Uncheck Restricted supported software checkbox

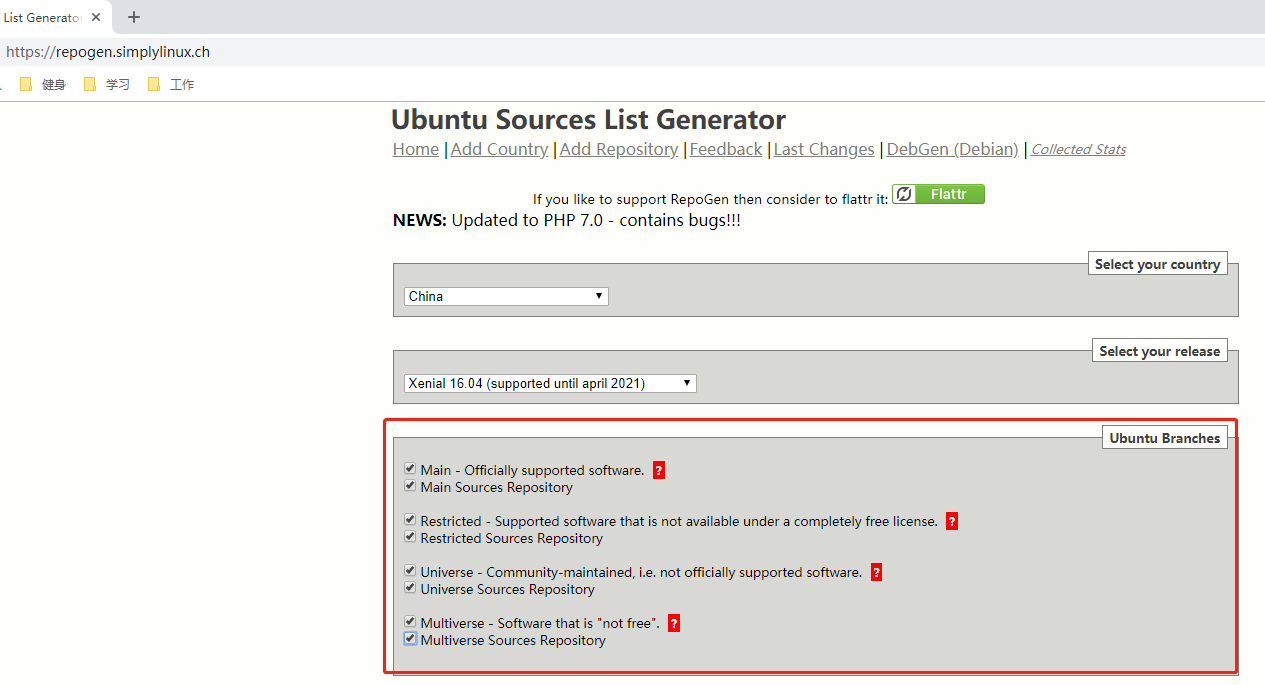click(410, 519)
